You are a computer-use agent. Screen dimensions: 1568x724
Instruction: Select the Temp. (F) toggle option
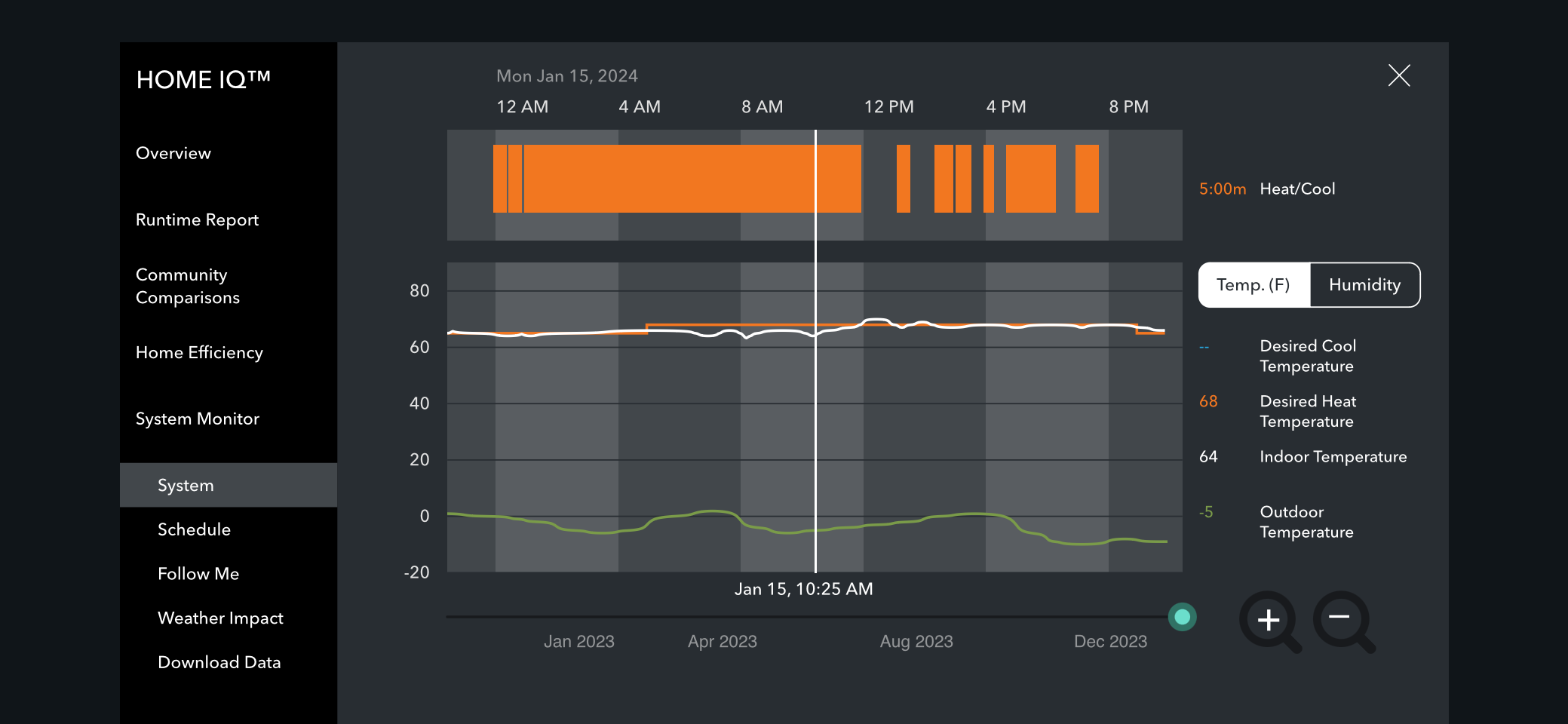click(1253, 285)
